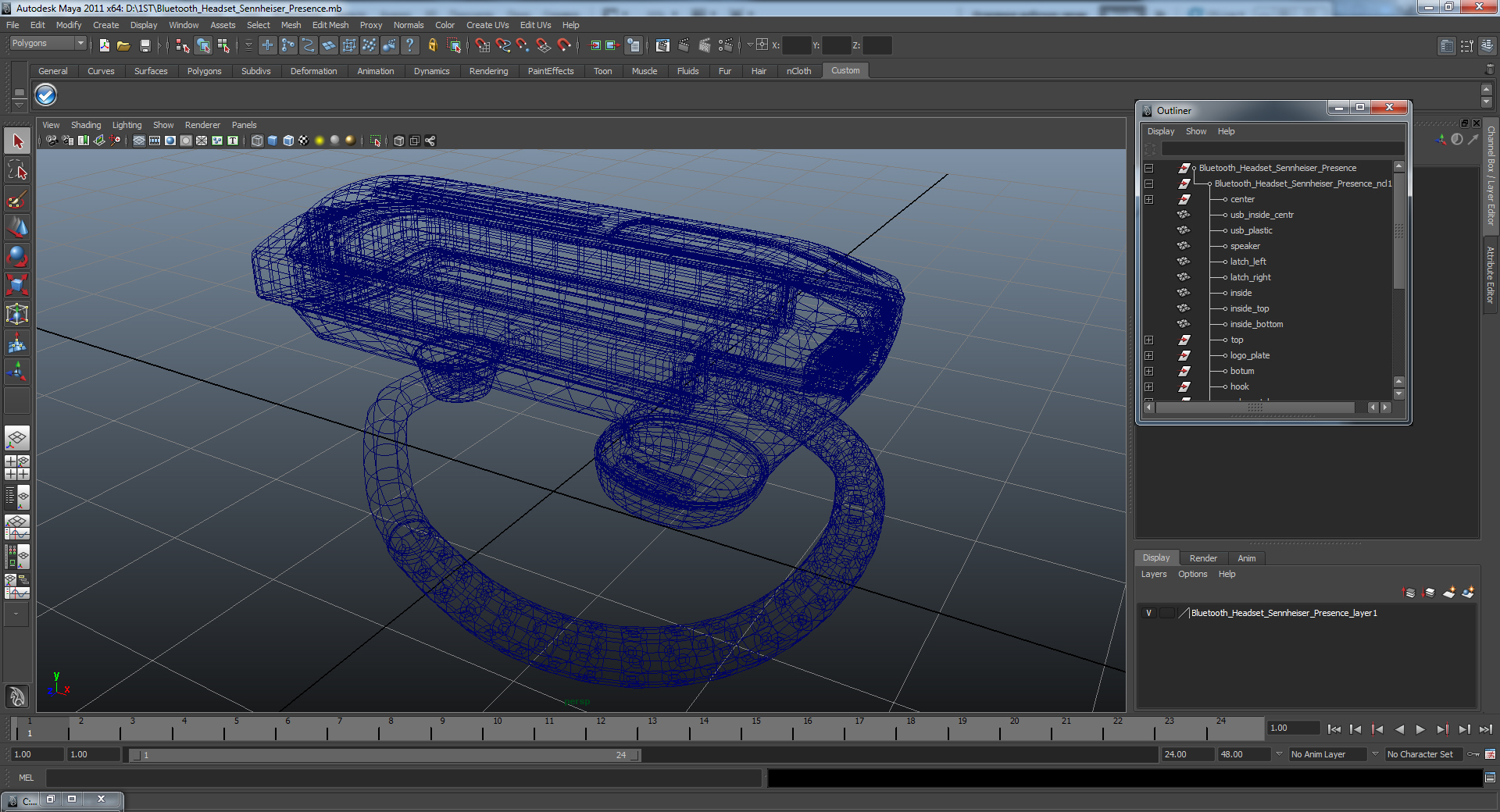Switch to the Render layer tab
Viewport: 1500px width, 812px height.
[x=1203, y=558]
